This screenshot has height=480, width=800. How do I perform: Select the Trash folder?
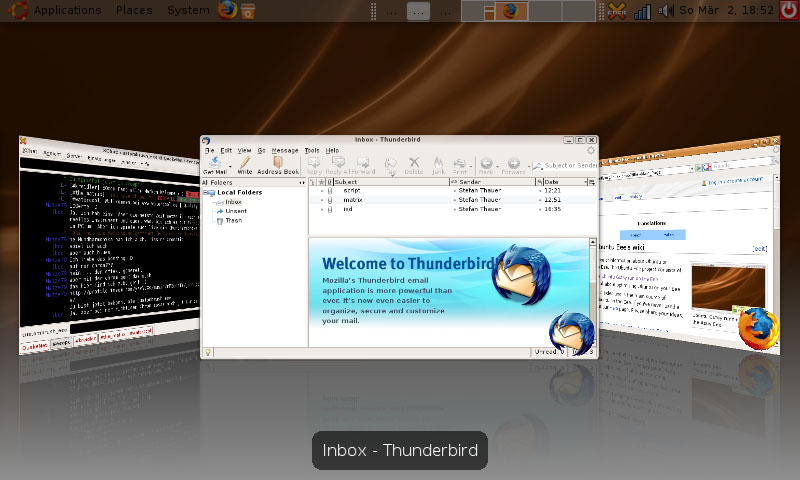pyautogui.click(x=233, y=220)
